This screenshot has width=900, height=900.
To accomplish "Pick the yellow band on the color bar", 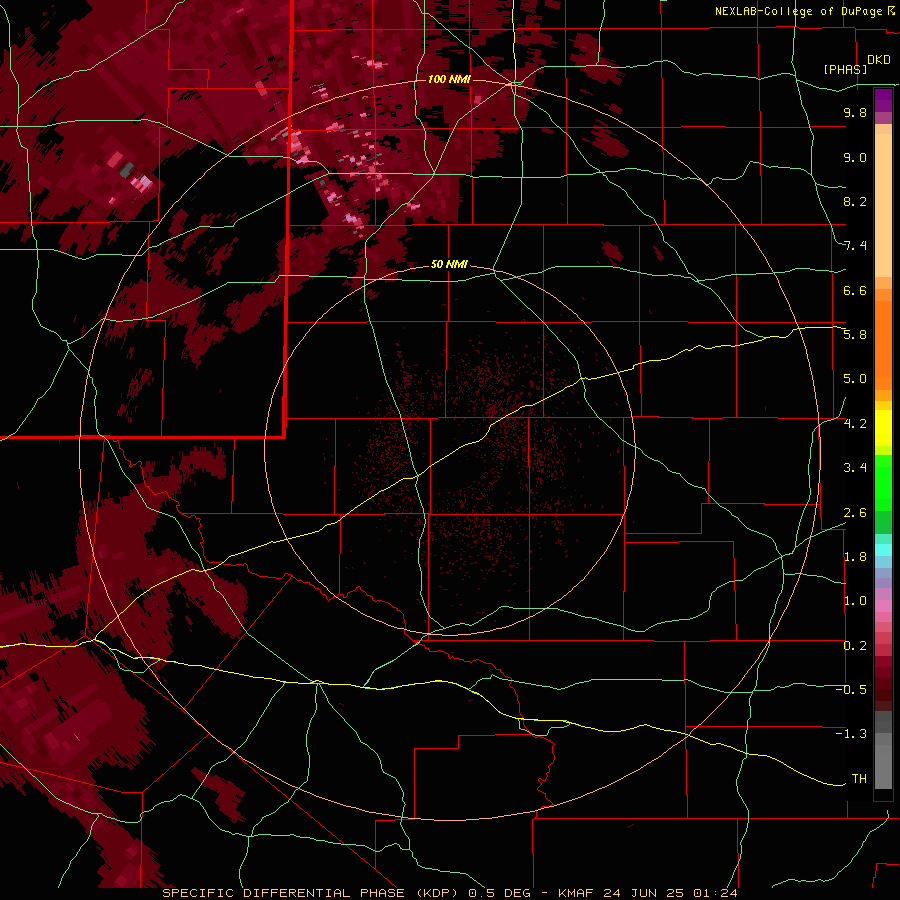I will tap(883, 428).
